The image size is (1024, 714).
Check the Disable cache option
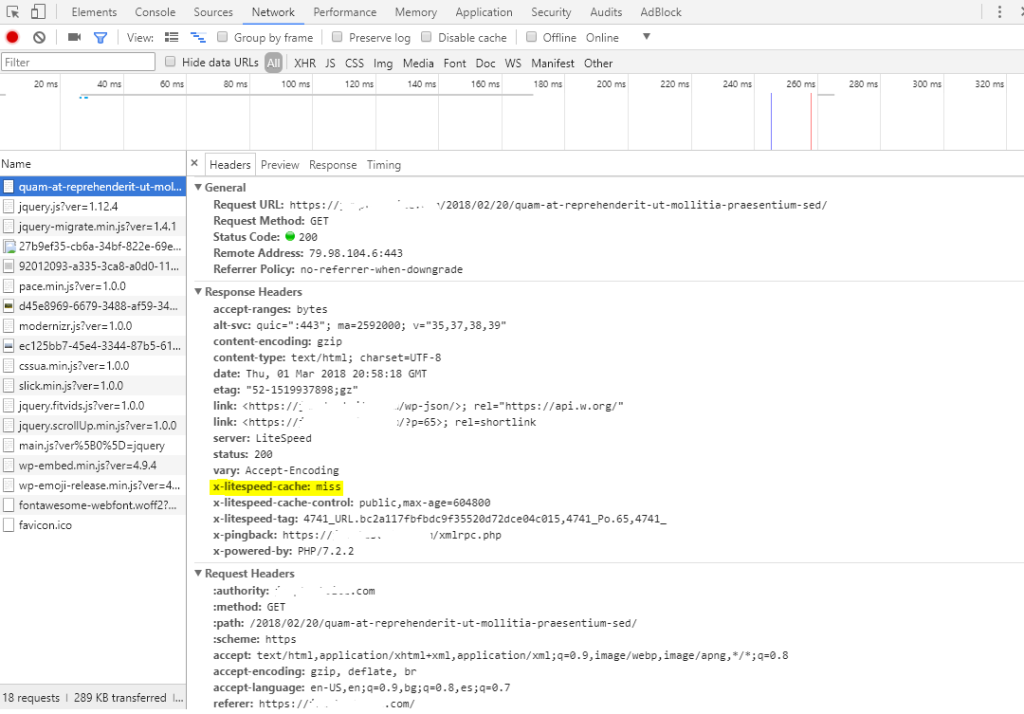point(427,37)
